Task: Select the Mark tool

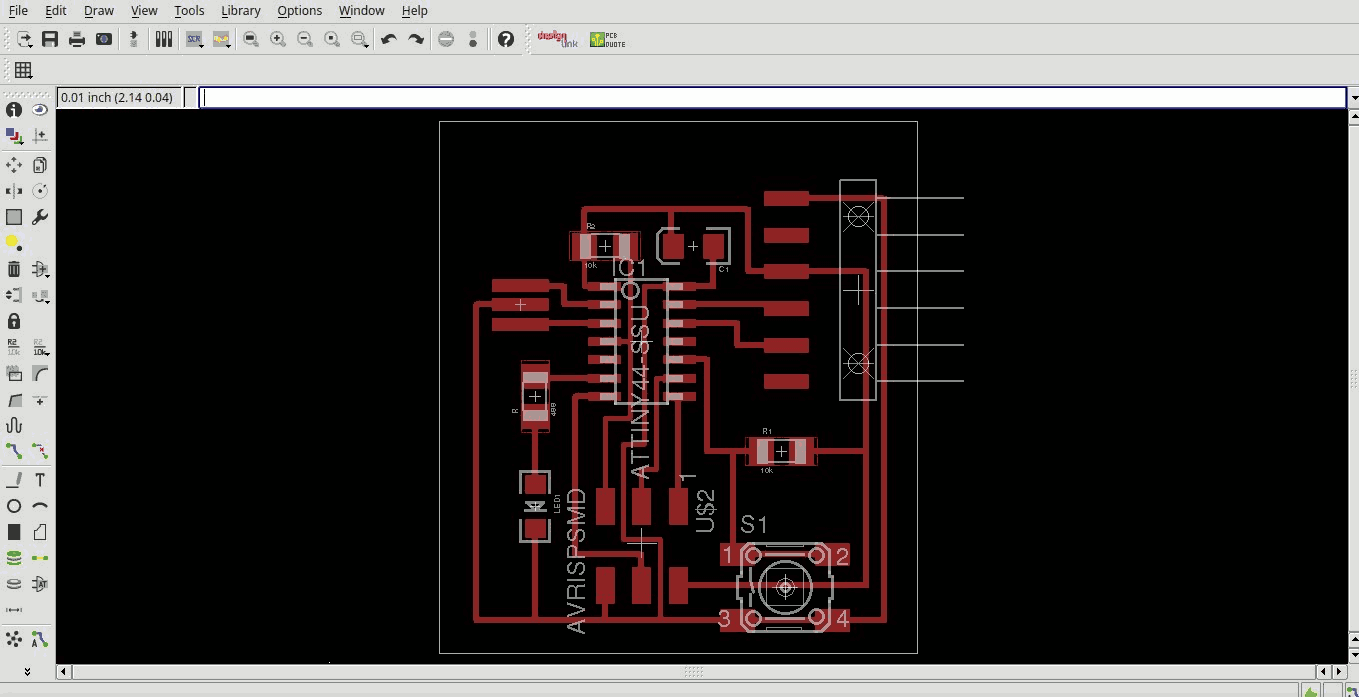Action: tap(40, 135)
